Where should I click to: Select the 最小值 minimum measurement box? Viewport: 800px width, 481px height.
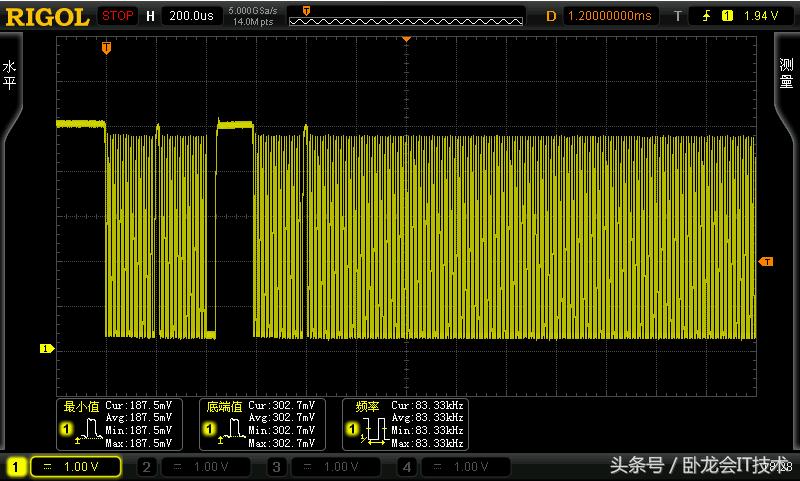coord(117,424)
